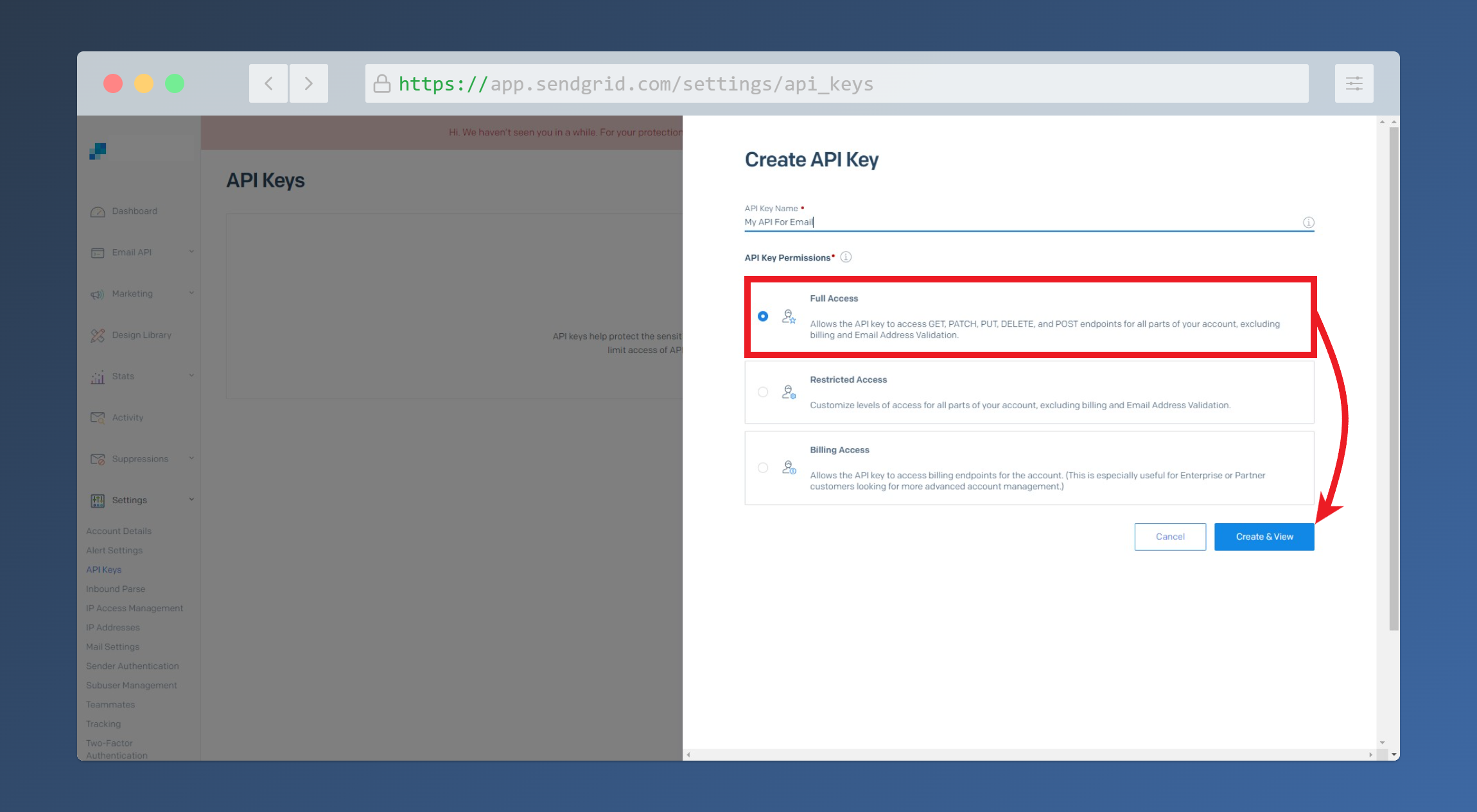Expand the Email API menu chevron

click(191, 252)
